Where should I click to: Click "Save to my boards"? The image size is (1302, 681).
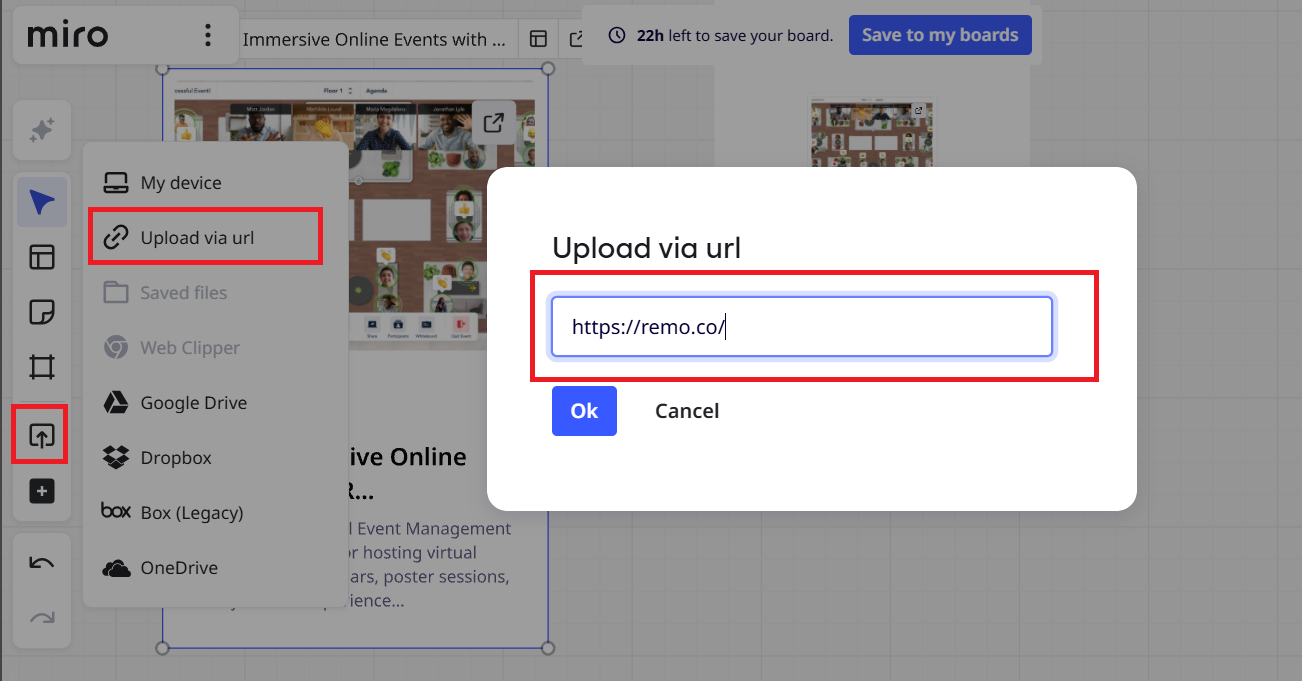[939, 34]
